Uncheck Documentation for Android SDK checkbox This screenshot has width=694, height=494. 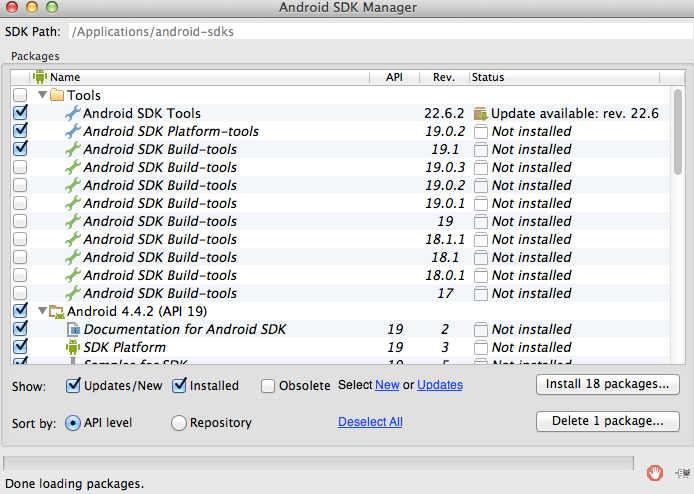tap(20, 328)
